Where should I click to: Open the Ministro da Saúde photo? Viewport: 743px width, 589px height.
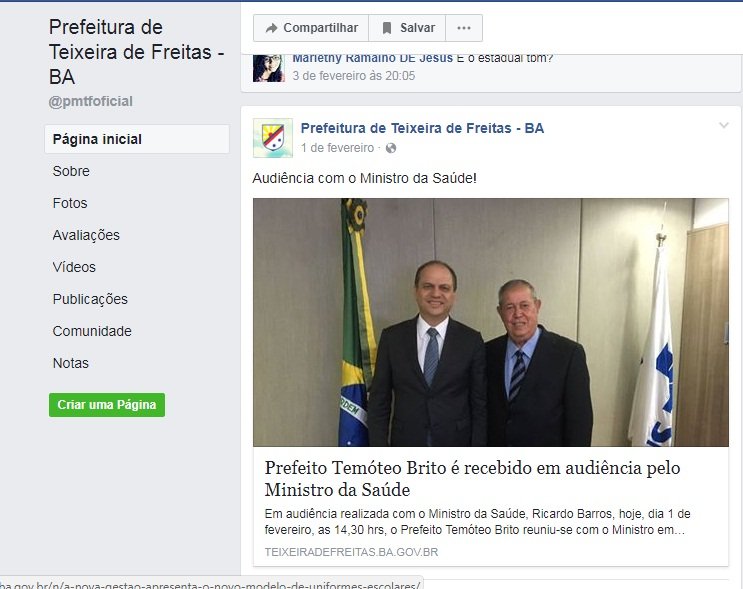point(490,322)
